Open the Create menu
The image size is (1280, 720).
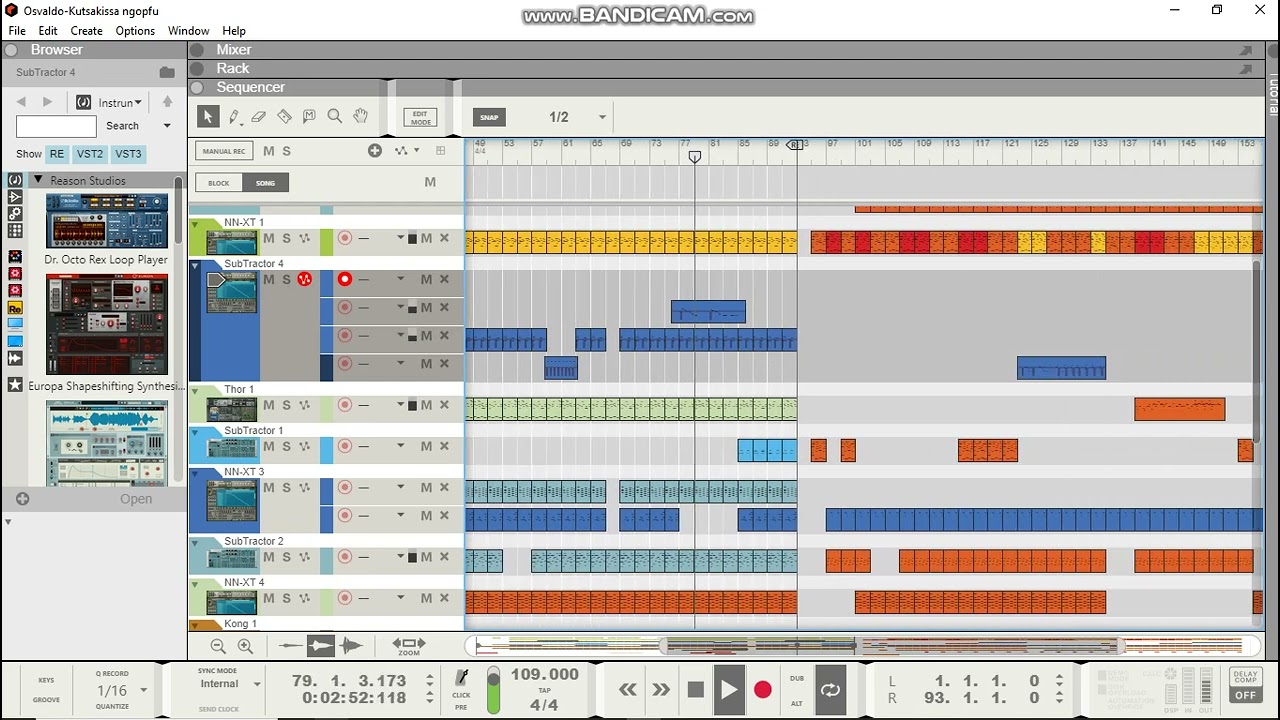(x=87, y=31)
